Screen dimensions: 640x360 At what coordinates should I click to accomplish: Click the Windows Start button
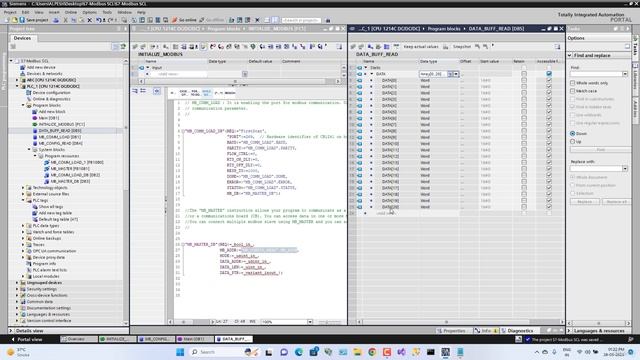[180, 352]
